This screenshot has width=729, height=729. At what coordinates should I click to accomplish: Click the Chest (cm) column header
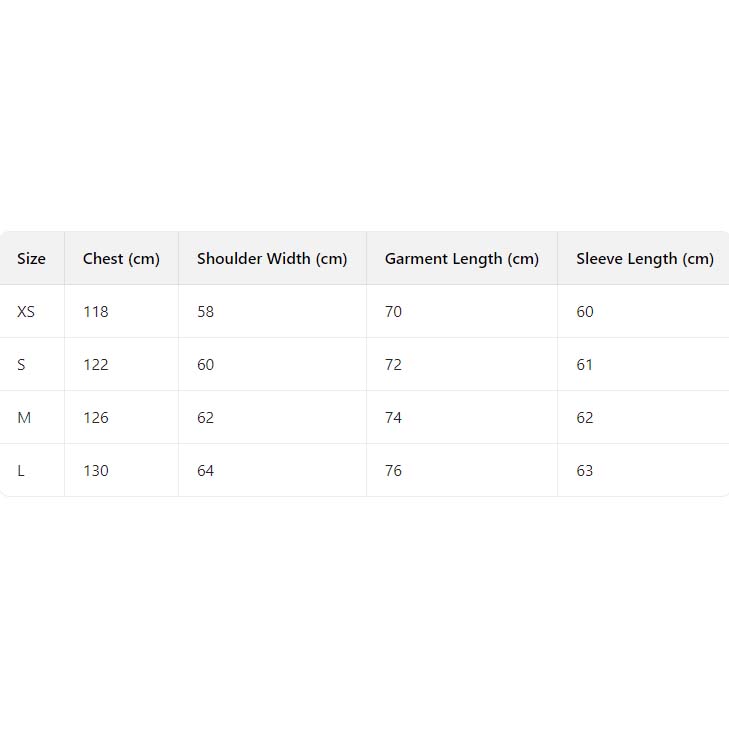pyautogui.click(x=121, y=259)
